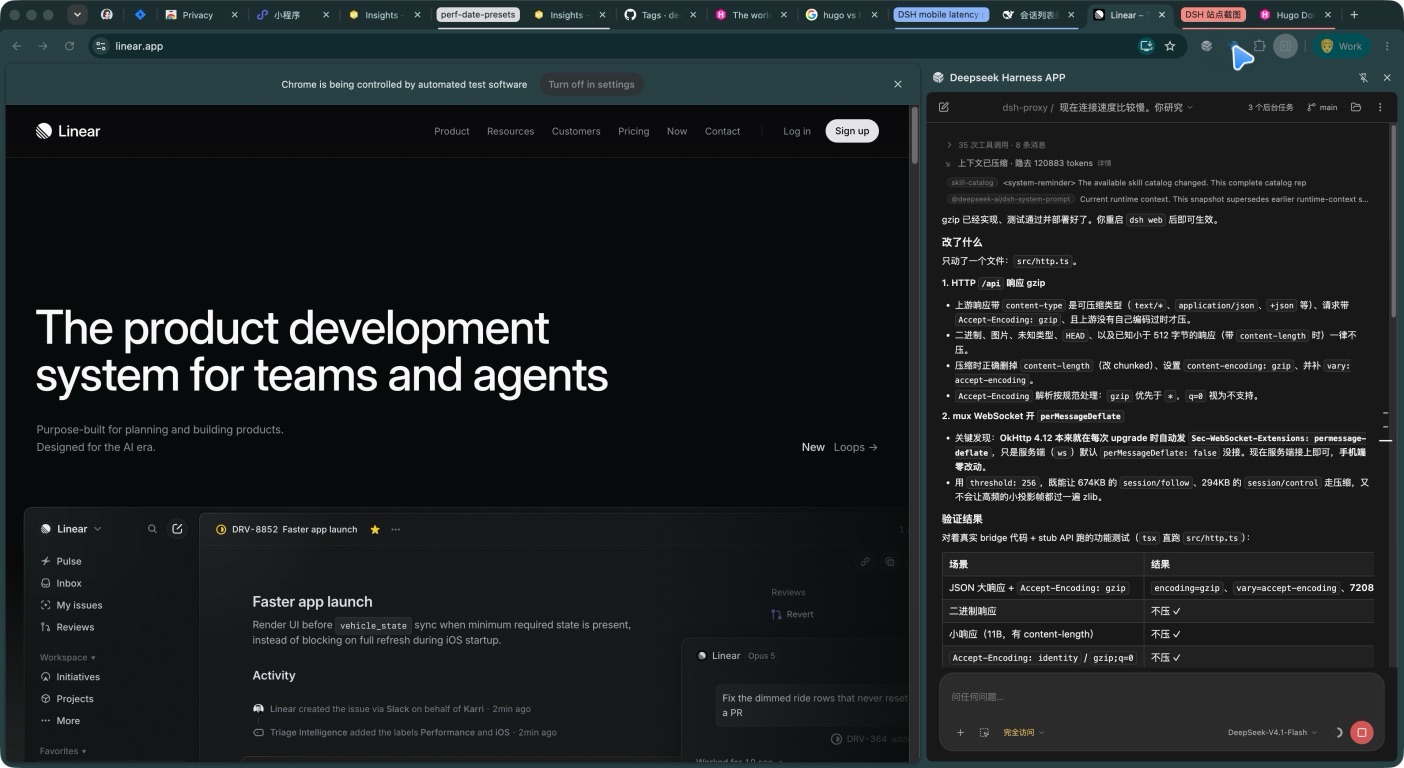This screenshot has width=1404, height=768.
Task: Open the Linear workspace dropdown in preview sidebar
Action: coord(72,529)
